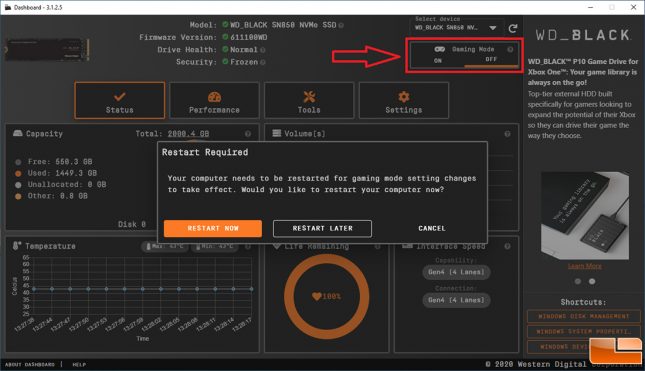The height and width of the screenshot is (371, 645).
Task: Open Windows System Properties shortcut
Action: click(584, 332)
